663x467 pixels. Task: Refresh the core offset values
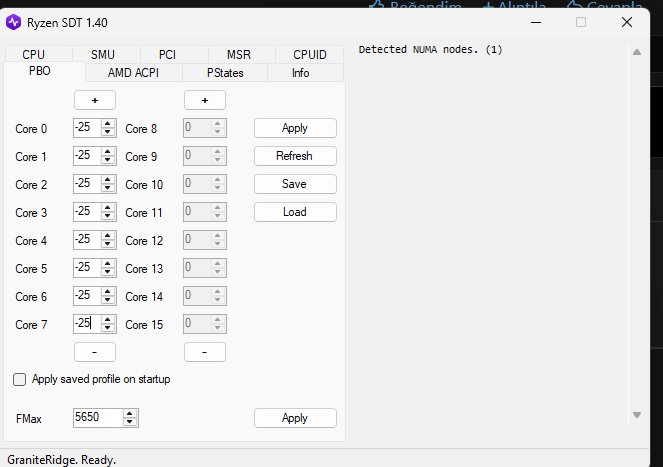295,156
